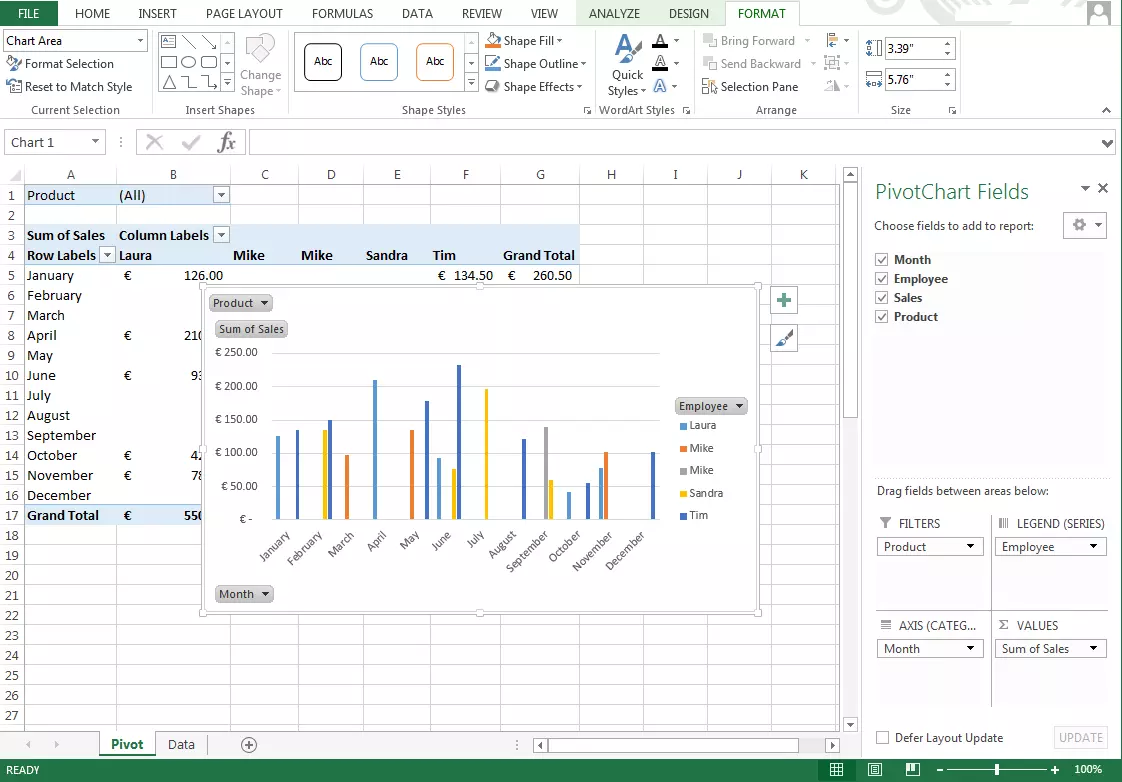Open Shape Effects options
The height and width of the screenshot is (782, 1122).
[x=535, y=87]
